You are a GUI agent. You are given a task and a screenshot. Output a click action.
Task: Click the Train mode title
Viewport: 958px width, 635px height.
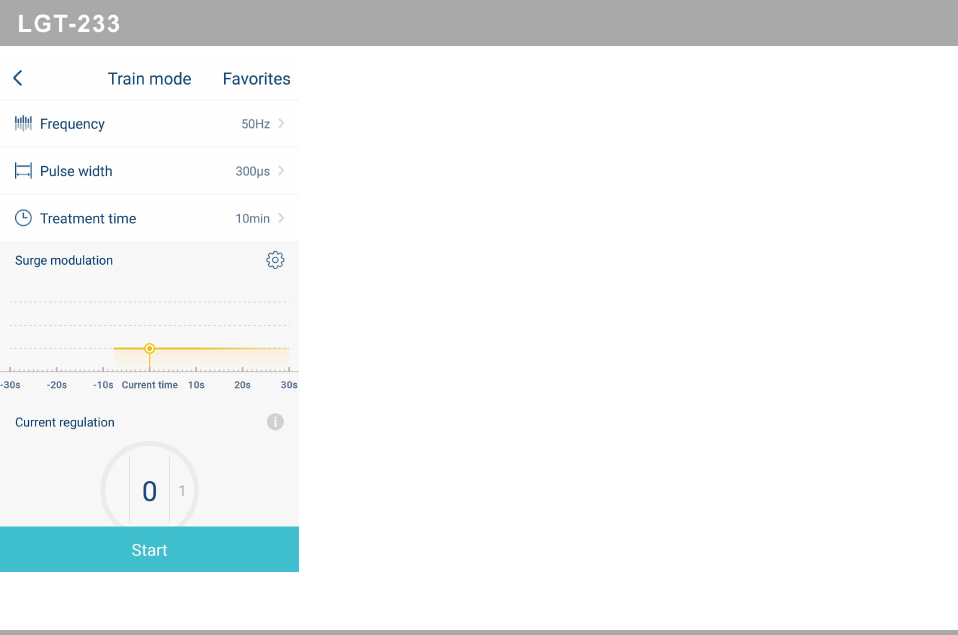pos(149,79)
